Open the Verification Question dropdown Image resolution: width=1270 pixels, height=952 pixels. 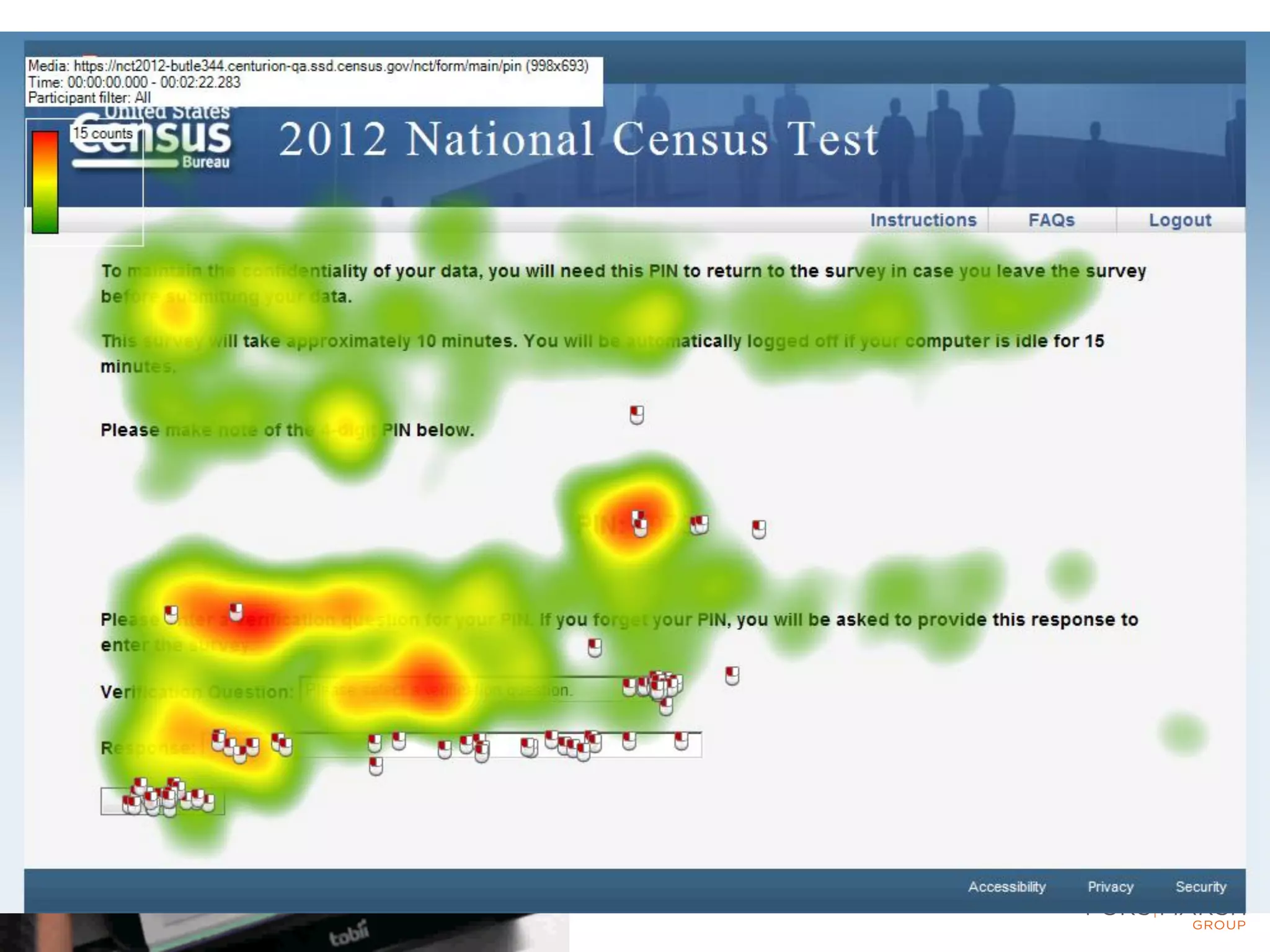tap(471, 690)
